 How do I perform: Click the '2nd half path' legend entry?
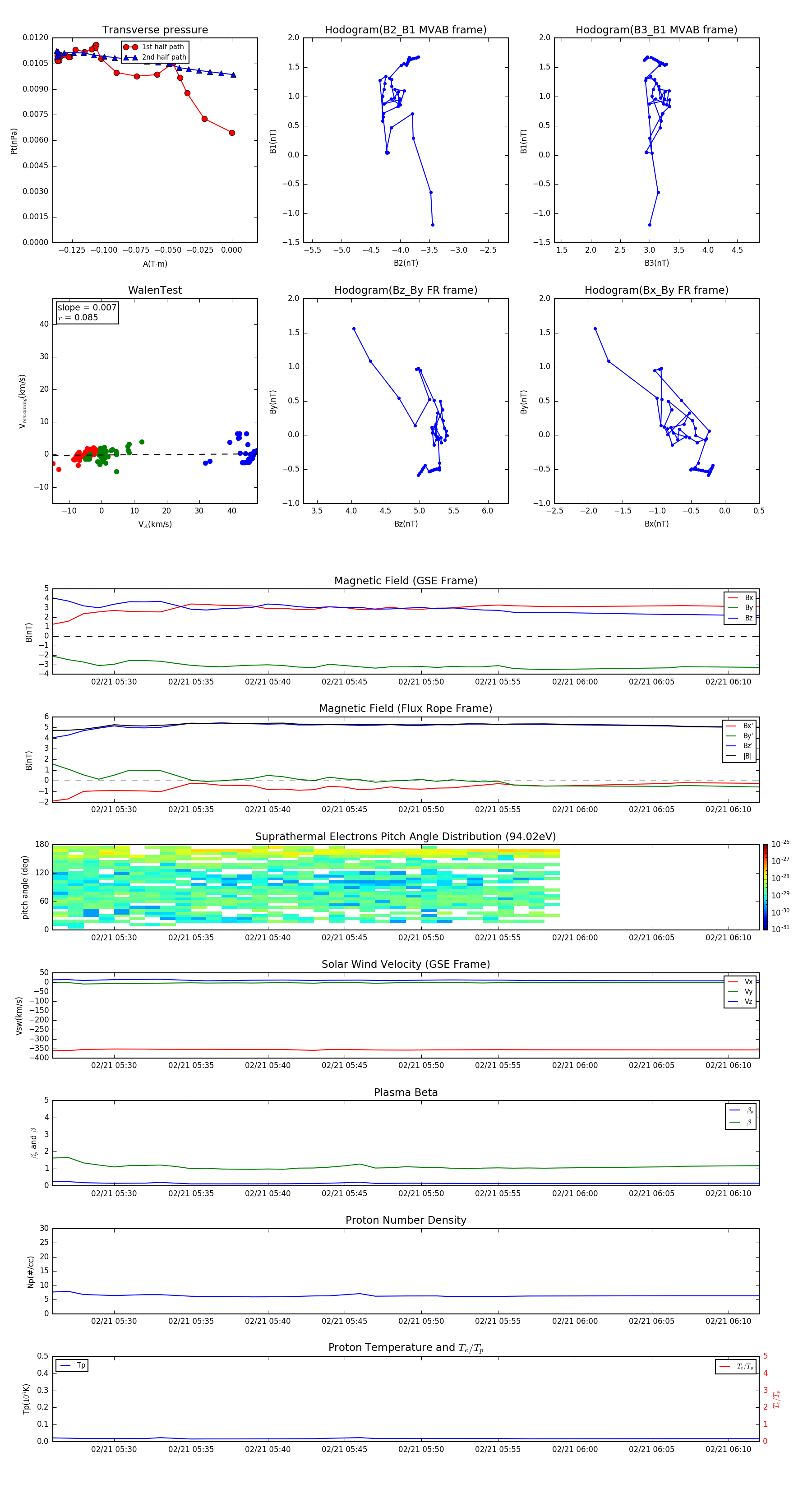point(155,57)
